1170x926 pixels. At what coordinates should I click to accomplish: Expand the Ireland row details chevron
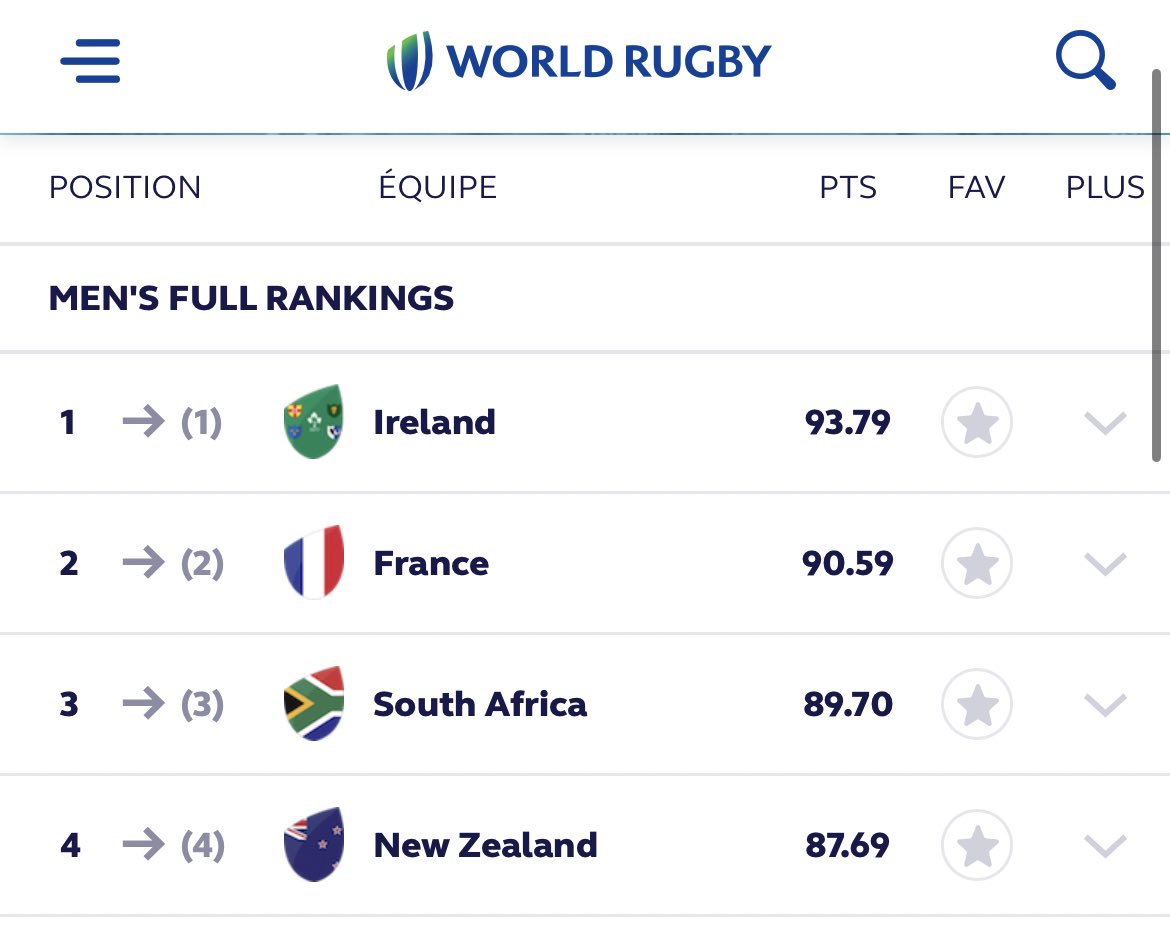tap(1105, 423)
